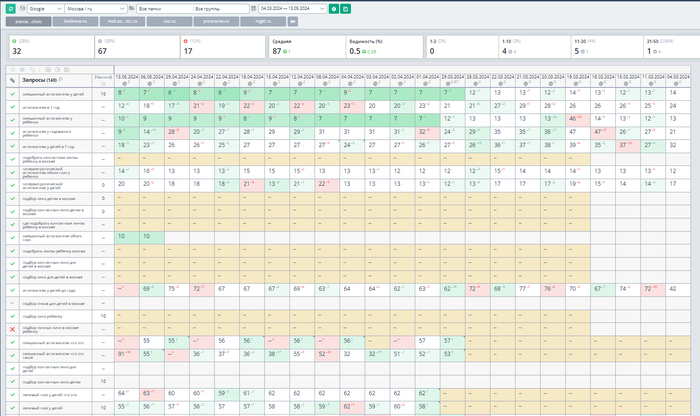Switch to the arenie...clinic tab

coord(29,21)
